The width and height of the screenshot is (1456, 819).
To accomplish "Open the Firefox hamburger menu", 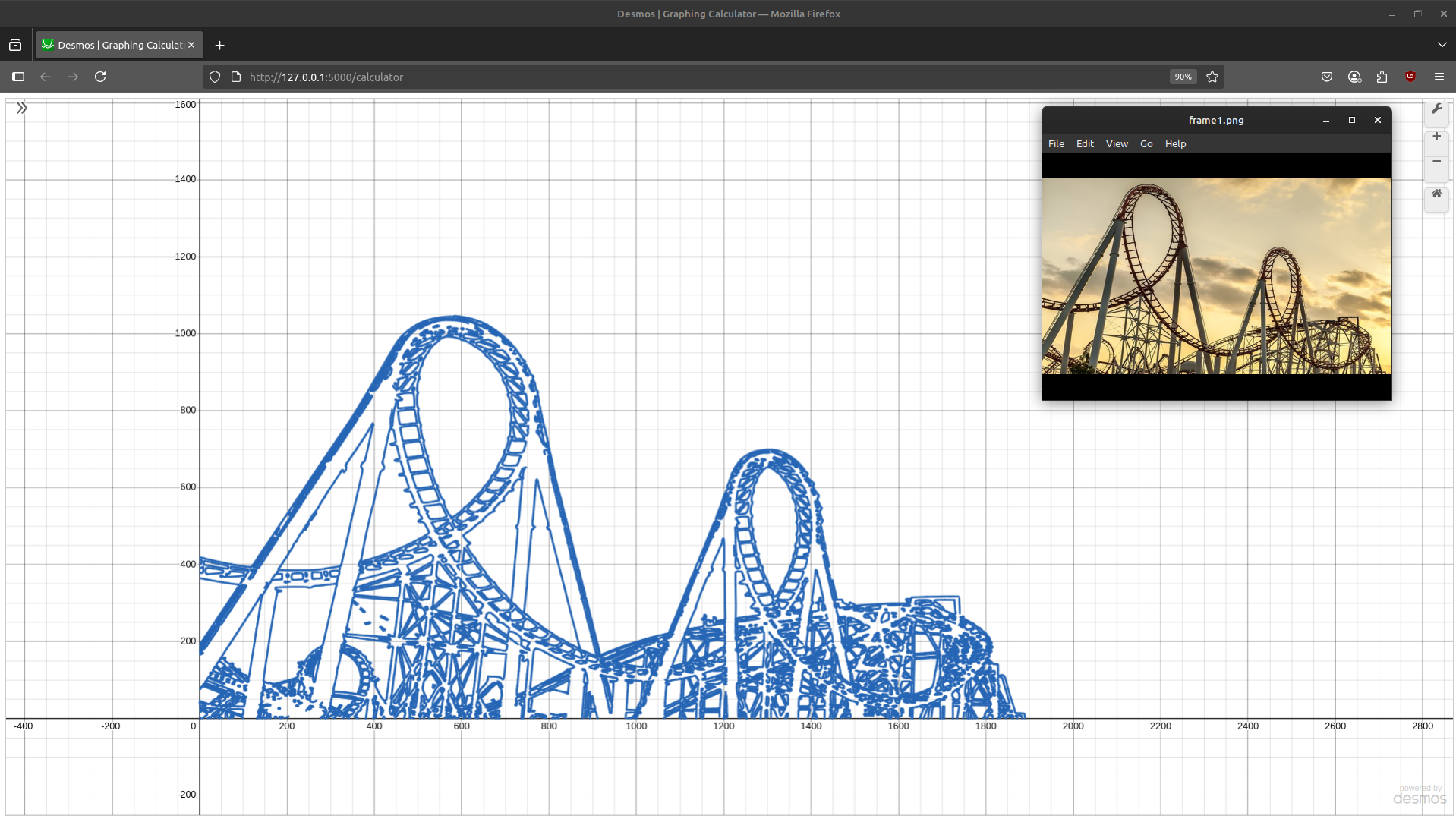I will click(x=1439, y=77).
